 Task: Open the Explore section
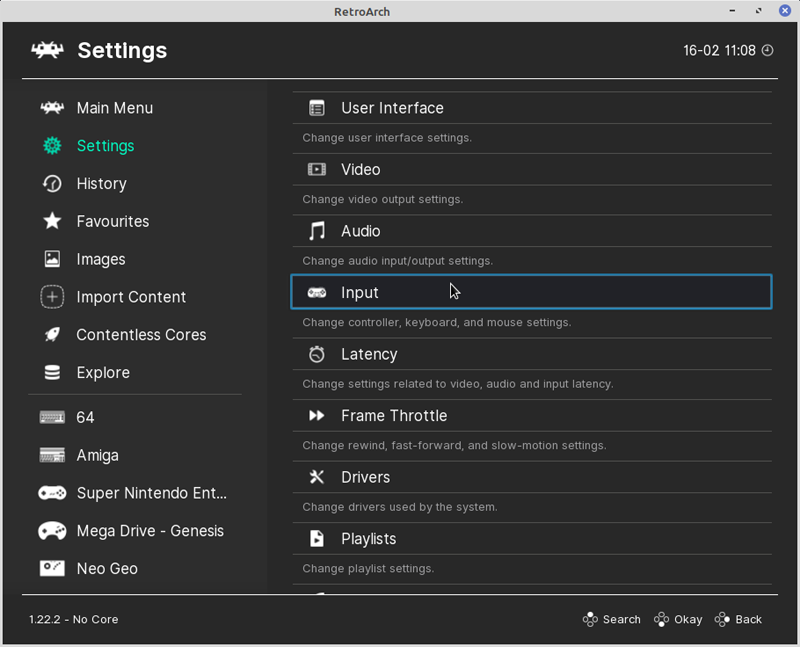[103, 372]
